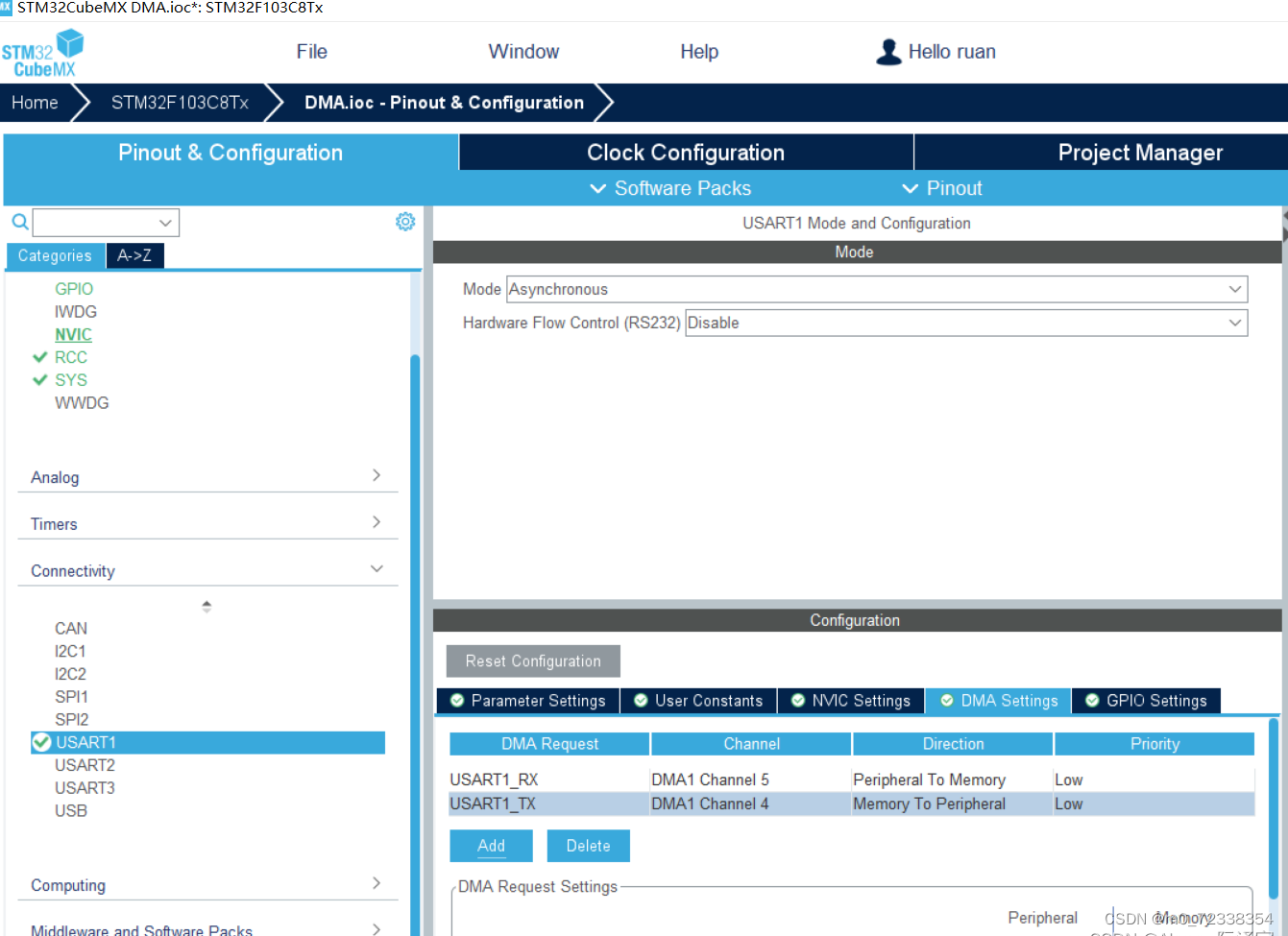The image size is (1288, 936).
Task: Open the Help menu
Action: (699, 52)
